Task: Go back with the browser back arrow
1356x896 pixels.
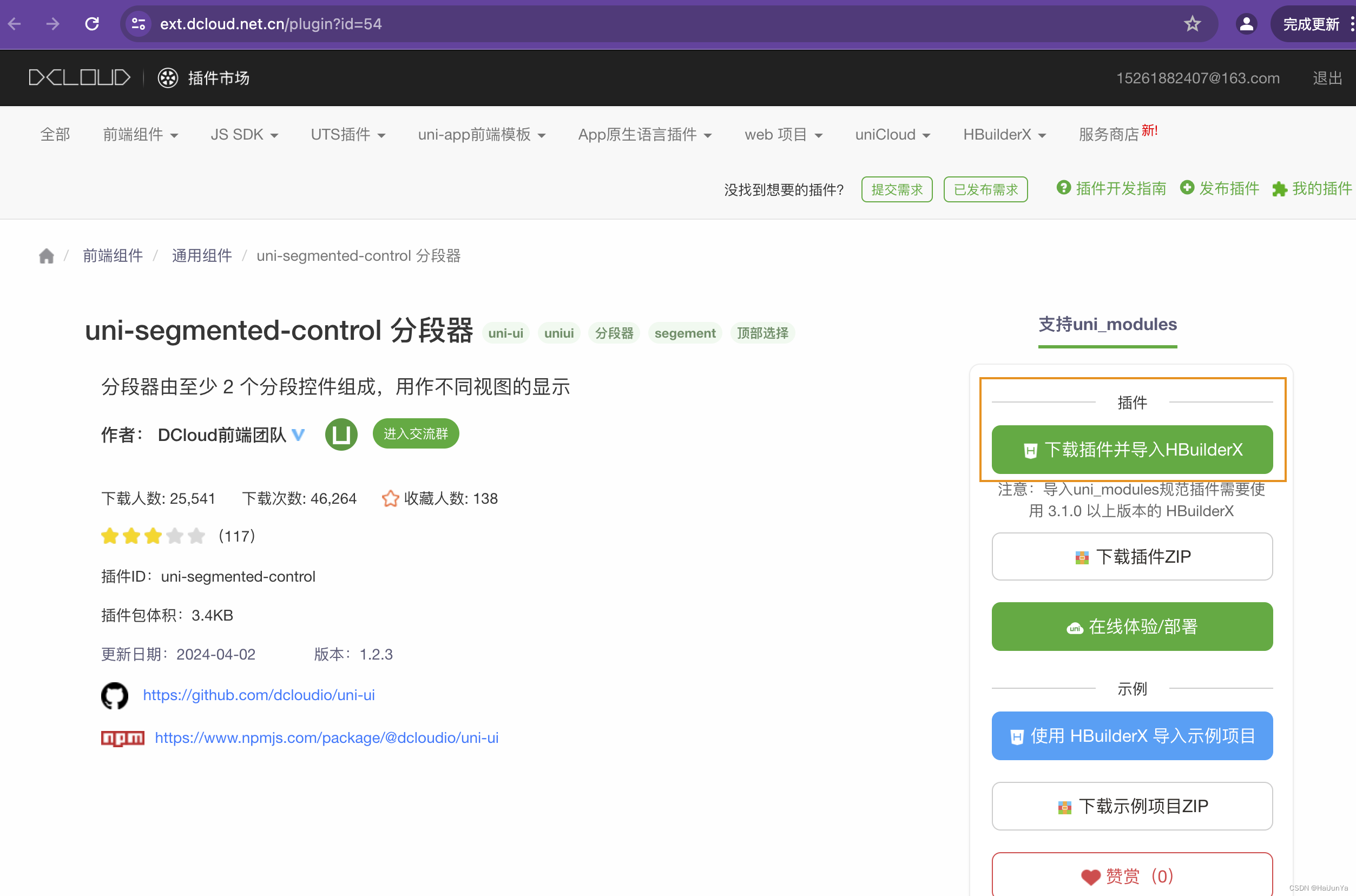Action: click(x=15, y=24)
